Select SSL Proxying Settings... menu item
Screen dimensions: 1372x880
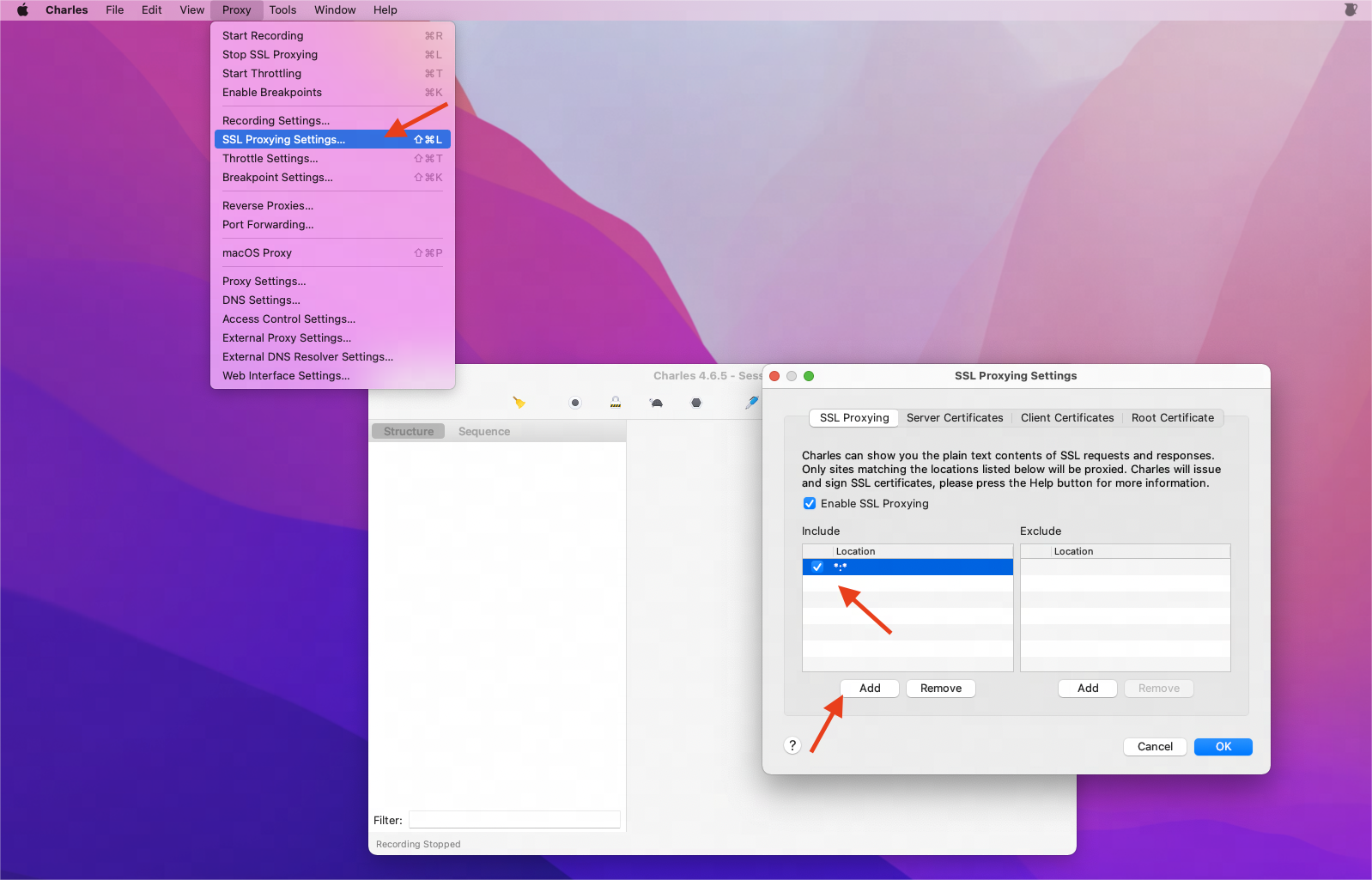point(332,140)
